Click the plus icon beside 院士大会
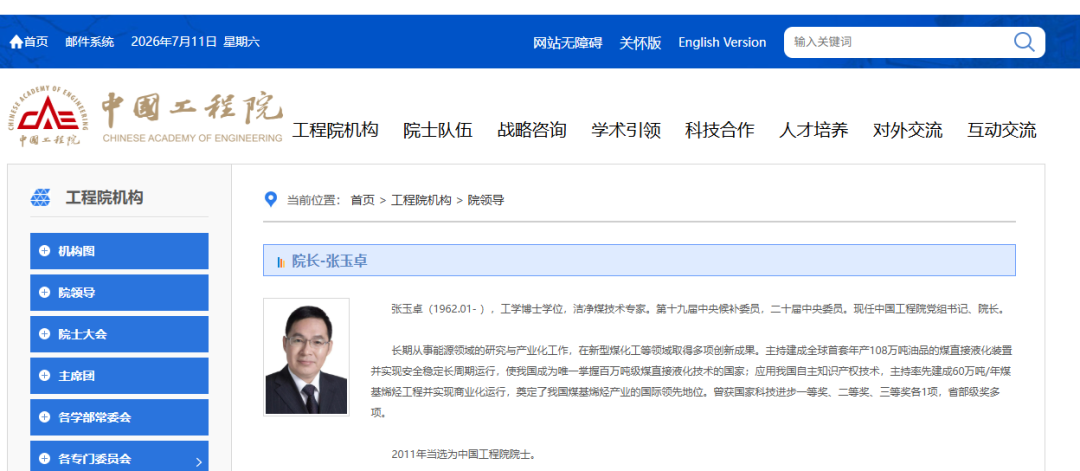Viewport: 1080px width, 471px height. tap(45, 334)
